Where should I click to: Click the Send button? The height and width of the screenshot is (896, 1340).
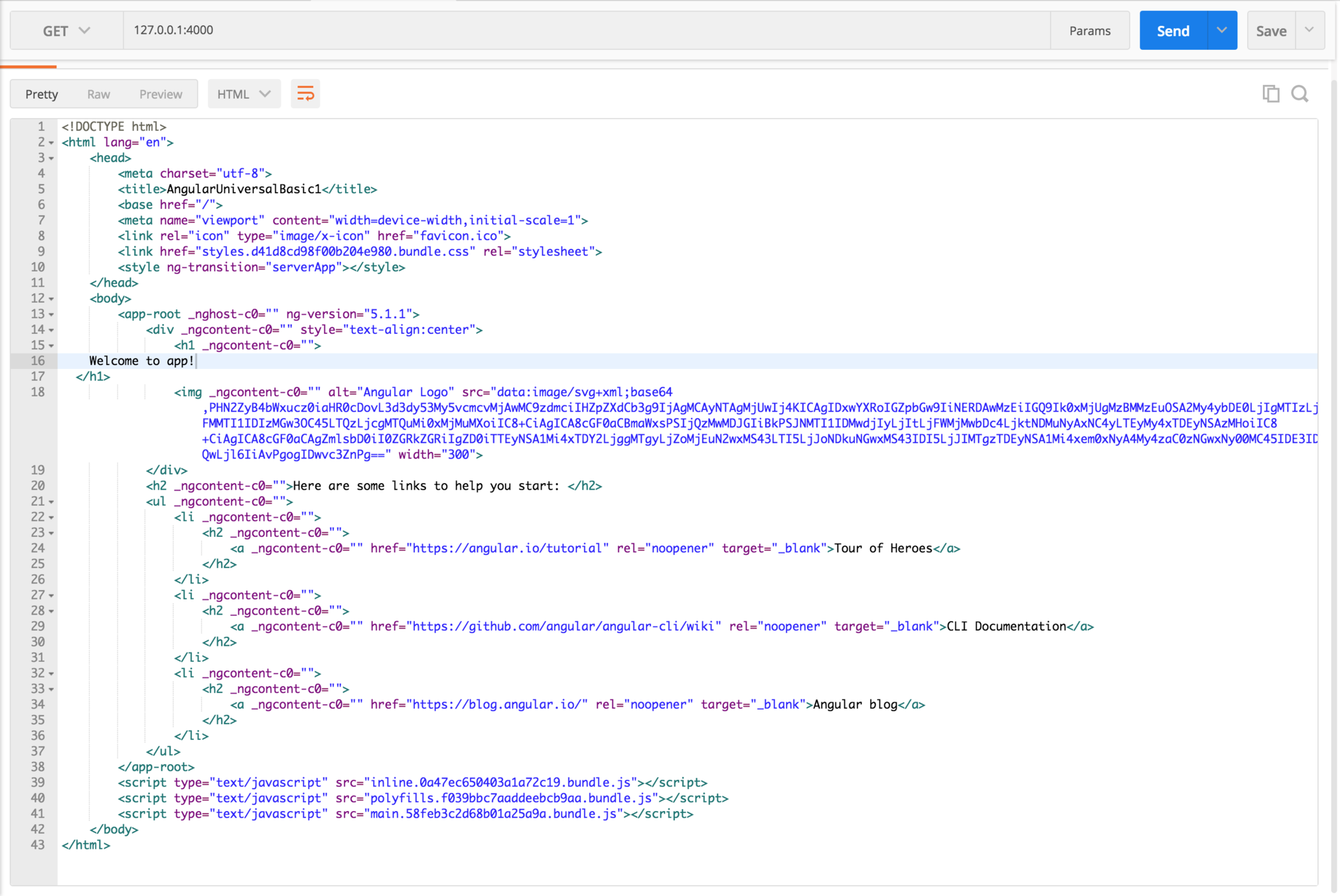coord(1173,31)
